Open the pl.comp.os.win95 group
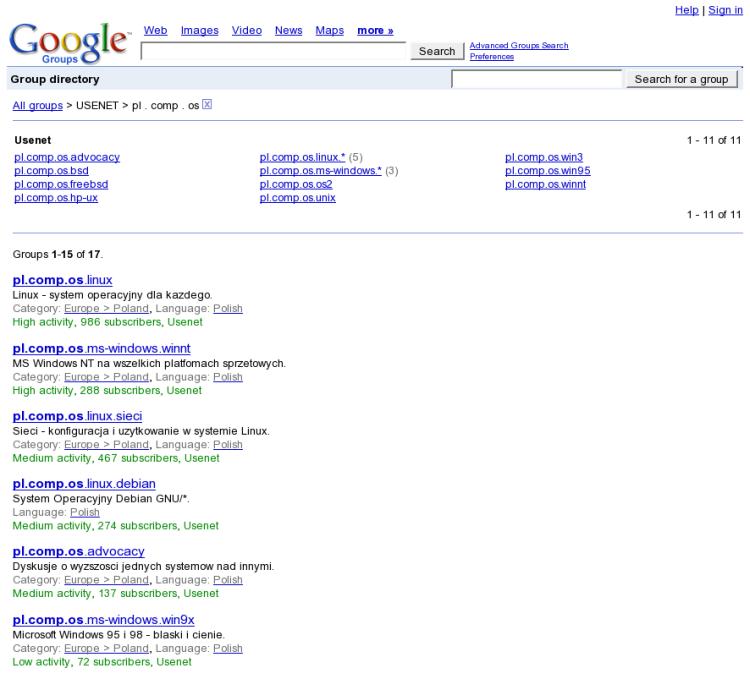Image resolution: width=750 pixels, height=679 pixels. point(548,170)
